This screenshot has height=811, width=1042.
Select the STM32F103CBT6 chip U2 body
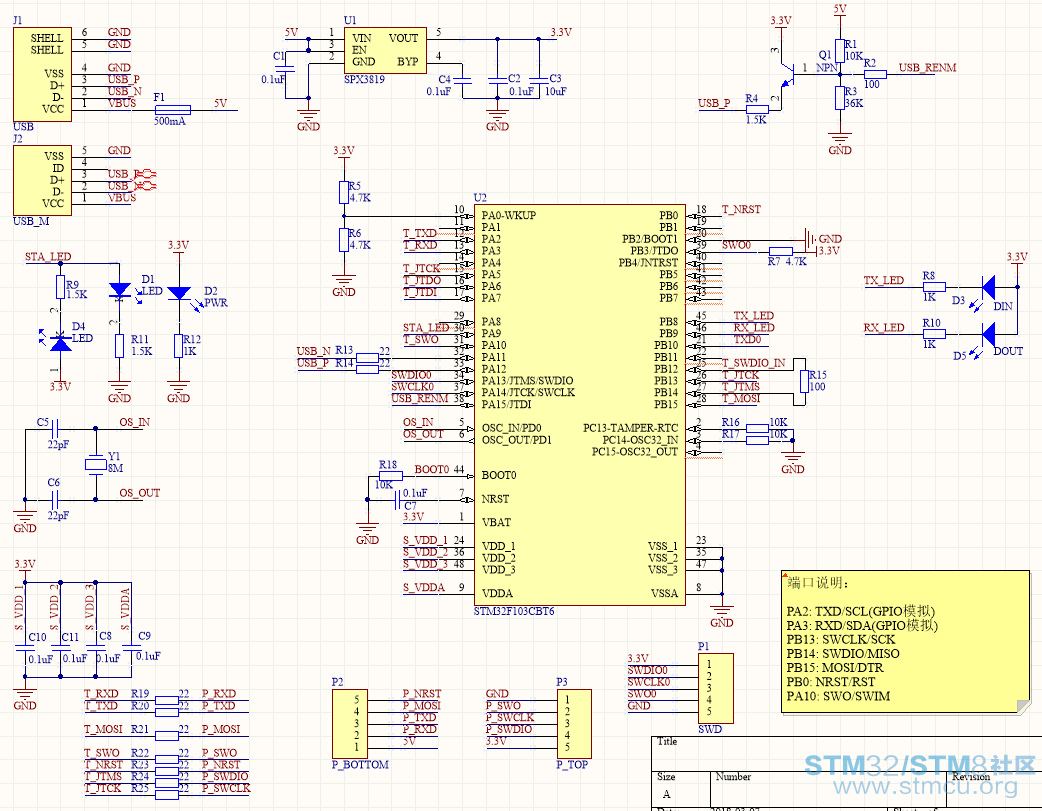pos(579,406)
